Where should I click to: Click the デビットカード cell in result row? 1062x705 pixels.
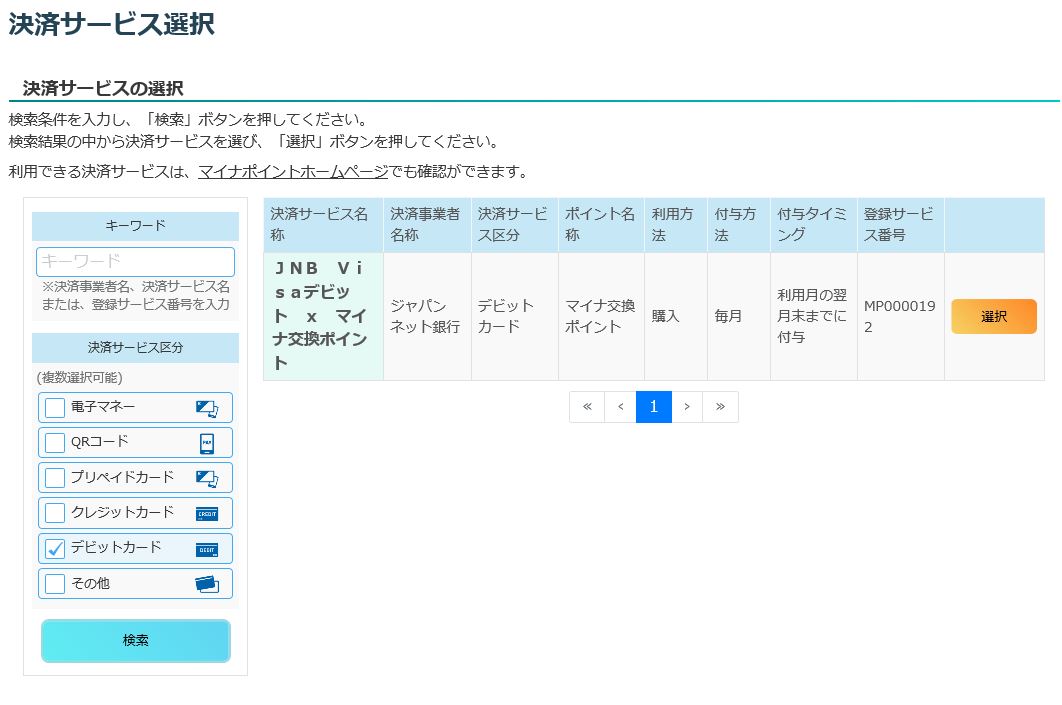[x=515, y=316]
